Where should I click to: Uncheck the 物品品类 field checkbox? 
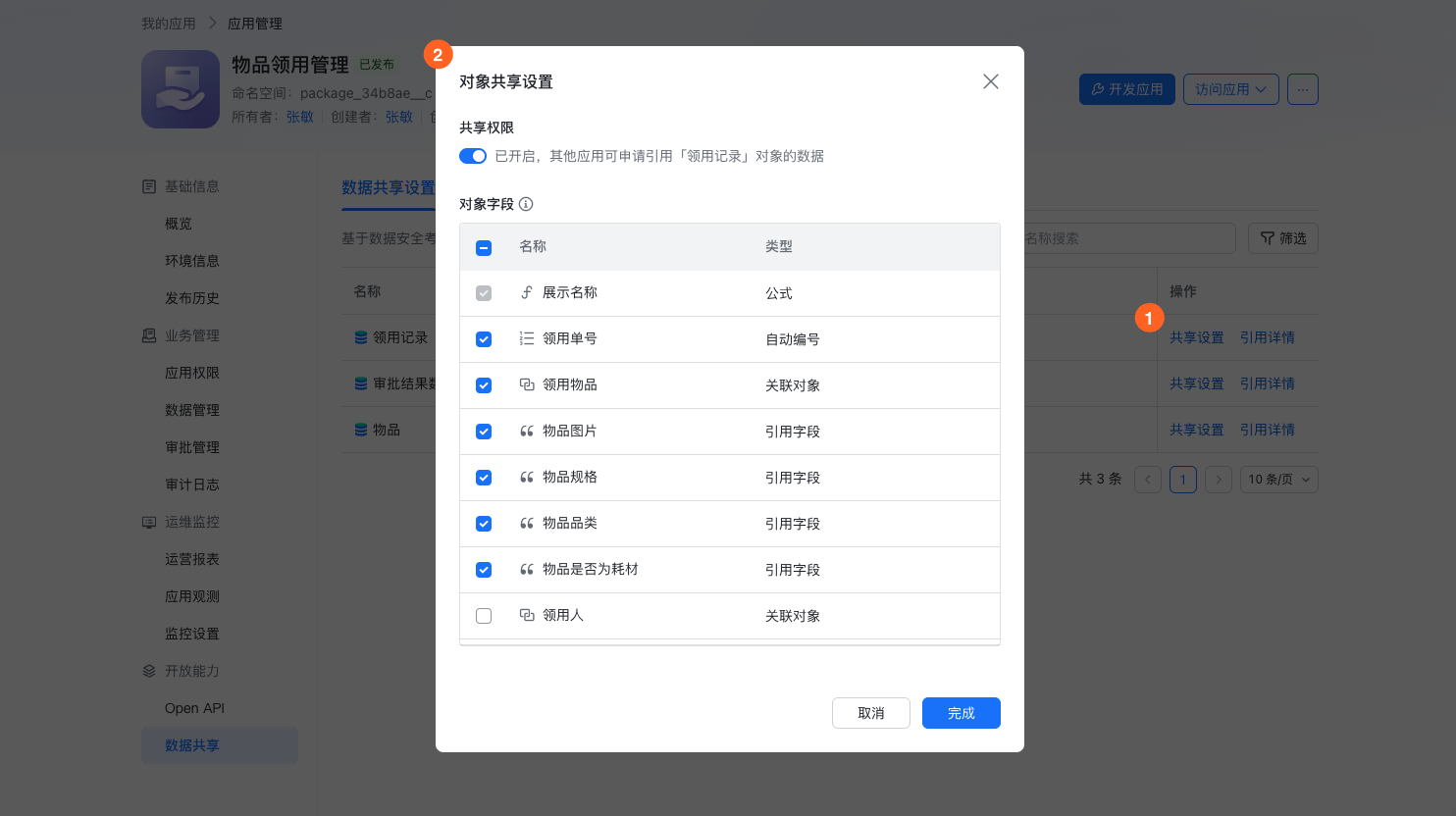[484, 524]
